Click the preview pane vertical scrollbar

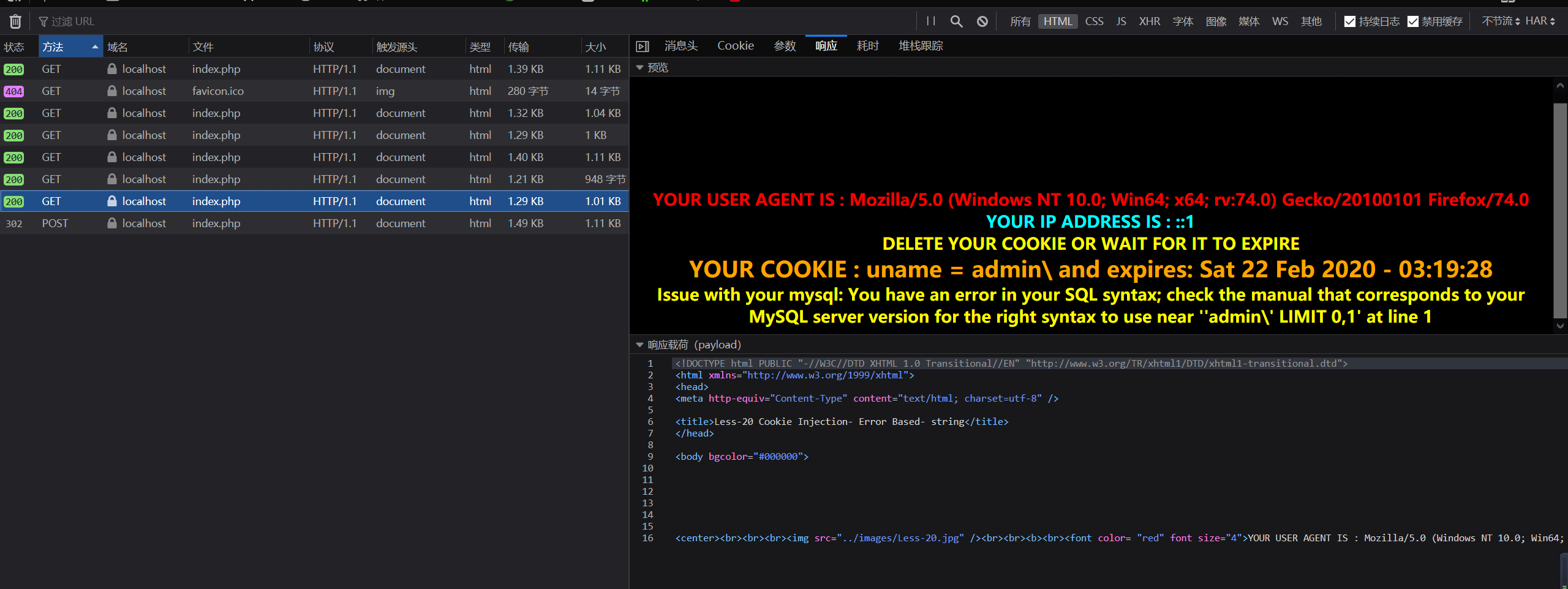click(1560, 211)
